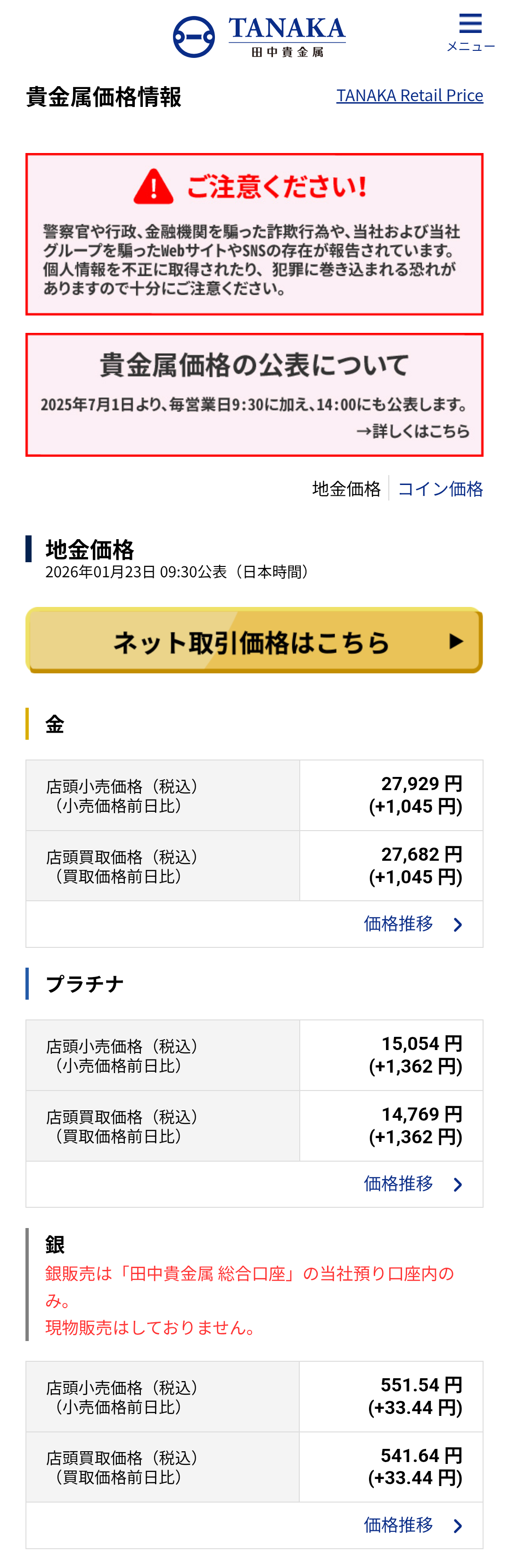Open the gold 価格推移 text link
The height and width of the screenshot is (1568, 509).
tap(398, 924)
